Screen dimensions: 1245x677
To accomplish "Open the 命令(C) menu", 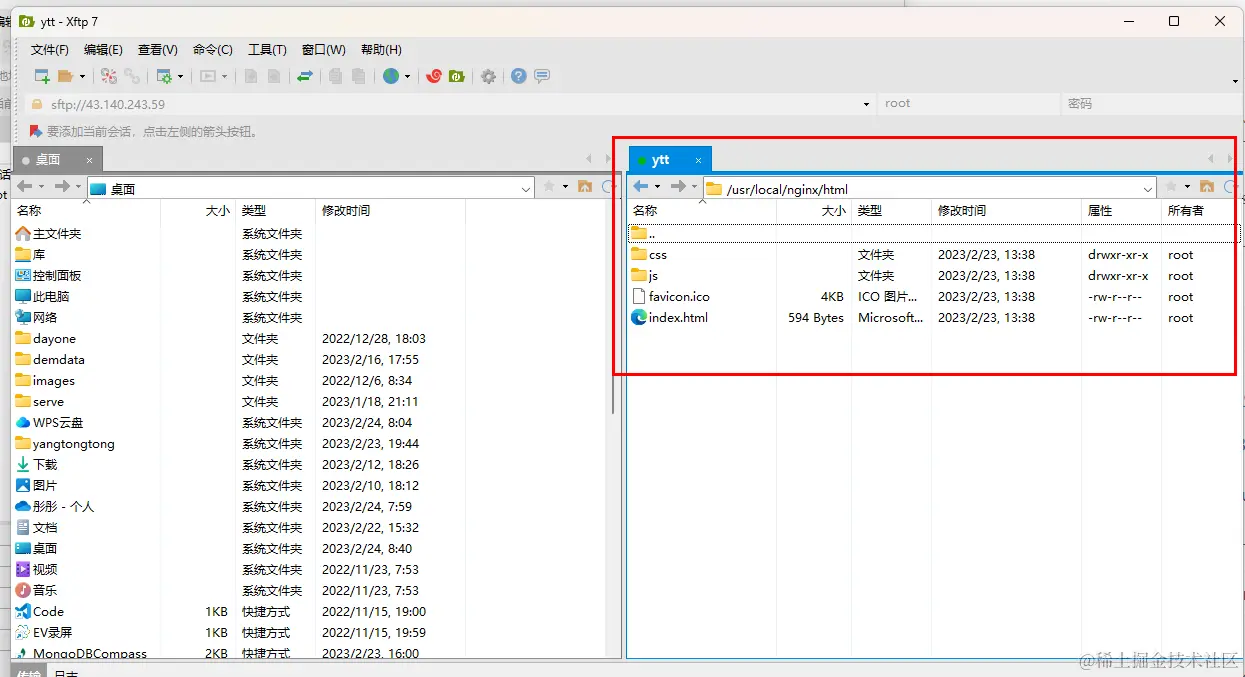I will (x=213, y=49).
